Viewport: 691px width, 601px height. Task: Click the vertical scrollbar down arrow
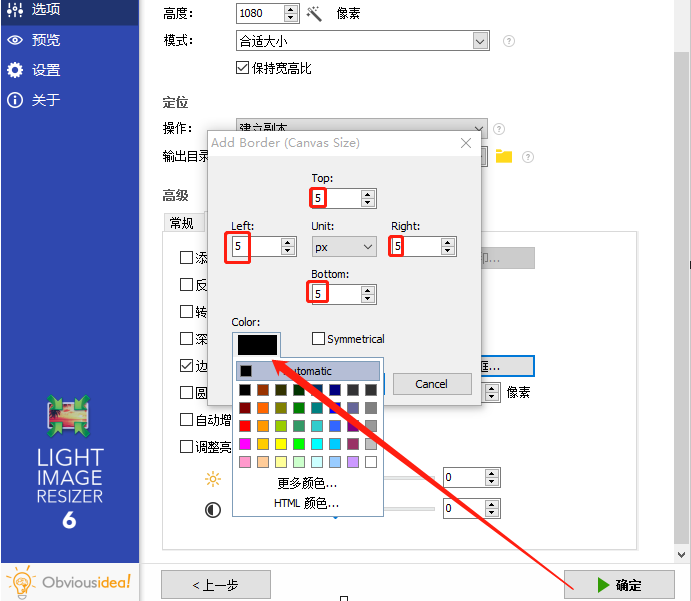tap(681, 555)
